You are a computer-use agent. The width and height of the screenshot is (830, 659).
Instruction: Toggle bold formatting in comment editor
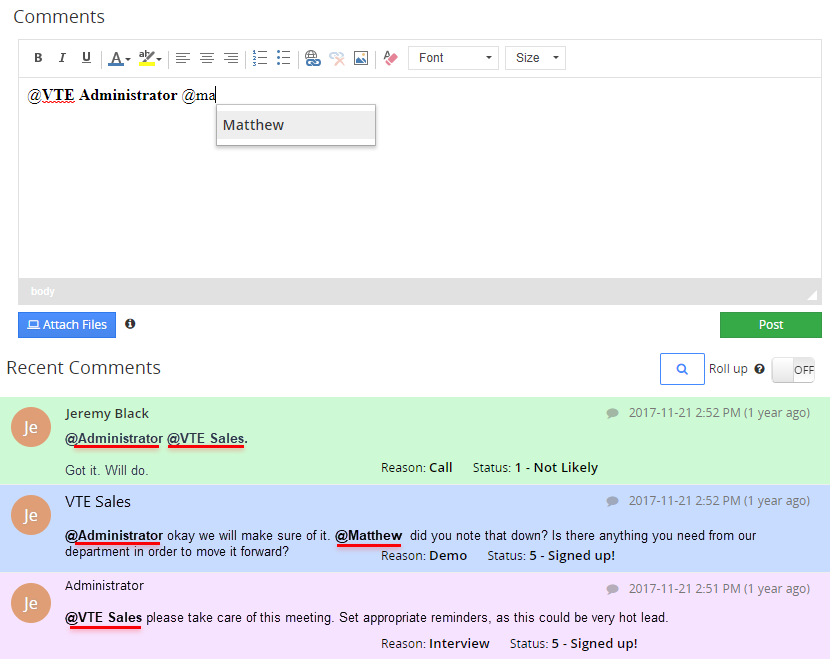click(38, 58)
